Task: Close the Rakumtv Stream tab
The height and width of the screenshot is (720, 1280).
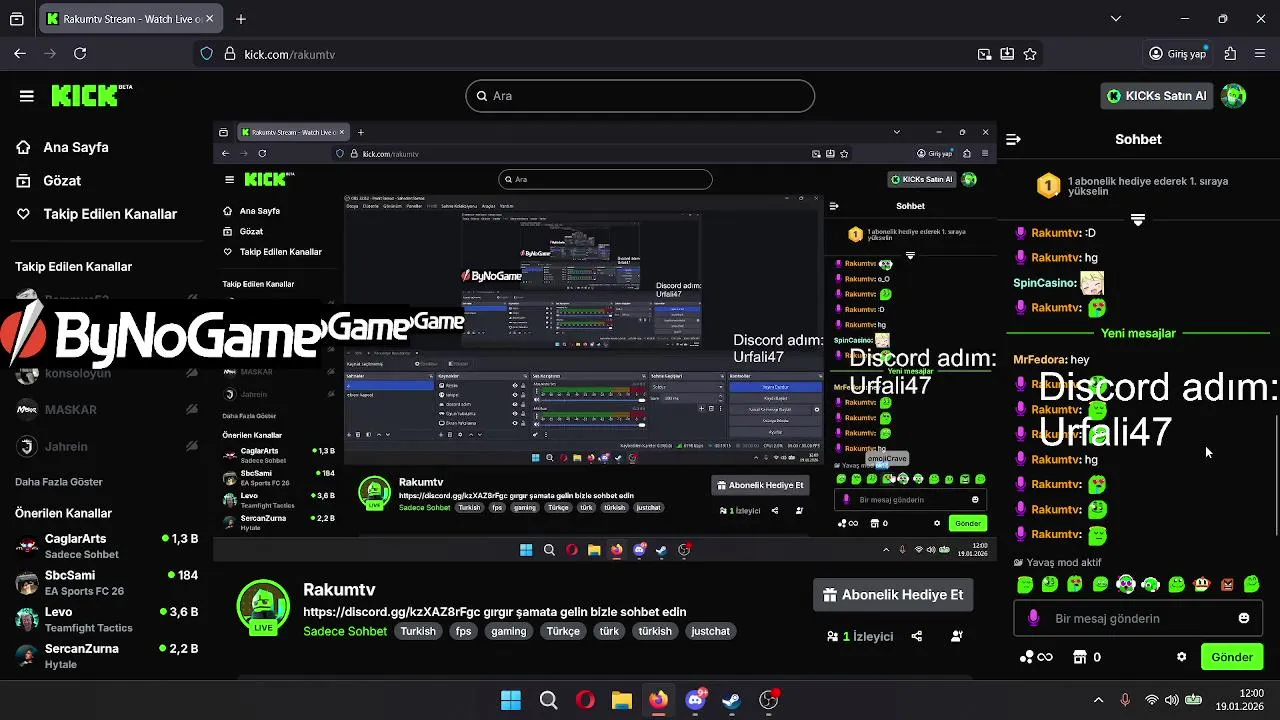Action: 211,19
